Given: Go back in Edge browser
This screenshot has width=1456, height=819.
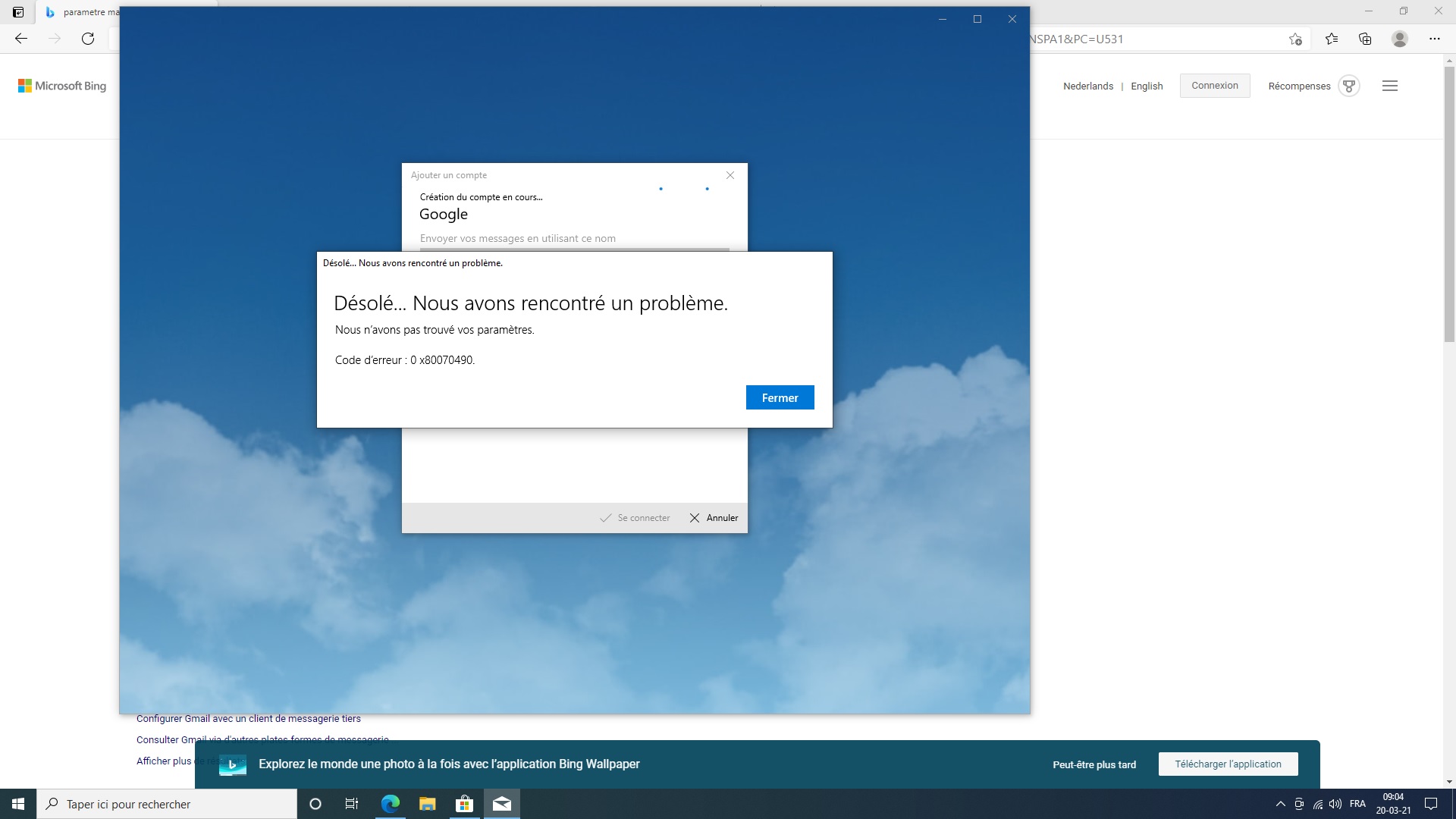Looking at the screenshot, I should 21,39.
